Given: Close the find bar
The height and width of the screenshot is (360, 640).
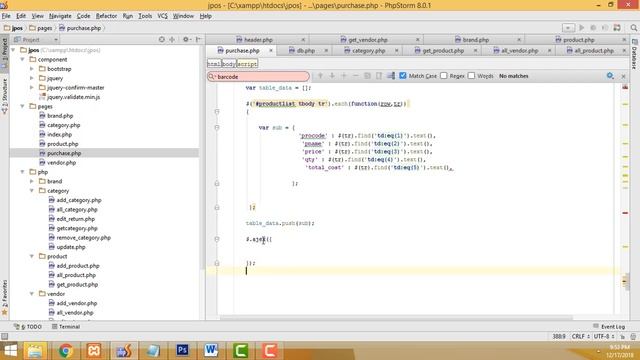Looking at the screenshot, I should pyautogui.click(x=623, y=76).
